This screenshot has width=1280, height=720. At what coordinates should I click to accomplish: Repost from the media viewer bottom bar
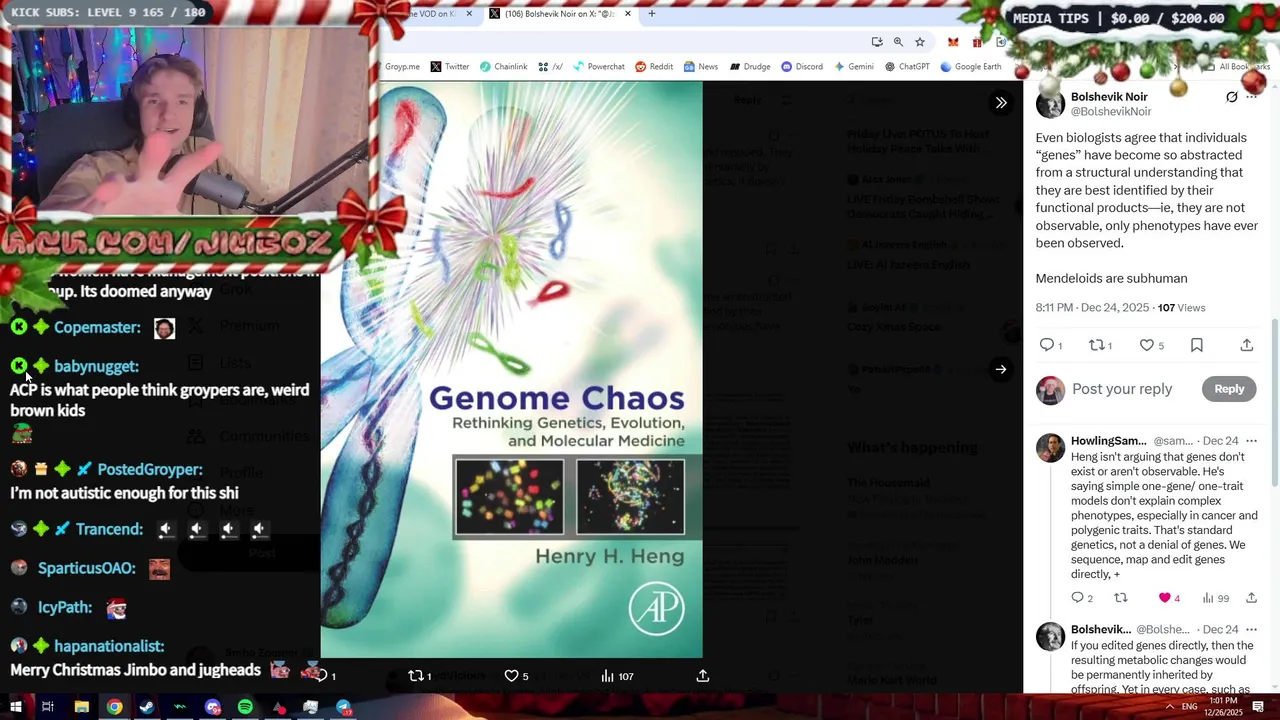tap(416, 676)
